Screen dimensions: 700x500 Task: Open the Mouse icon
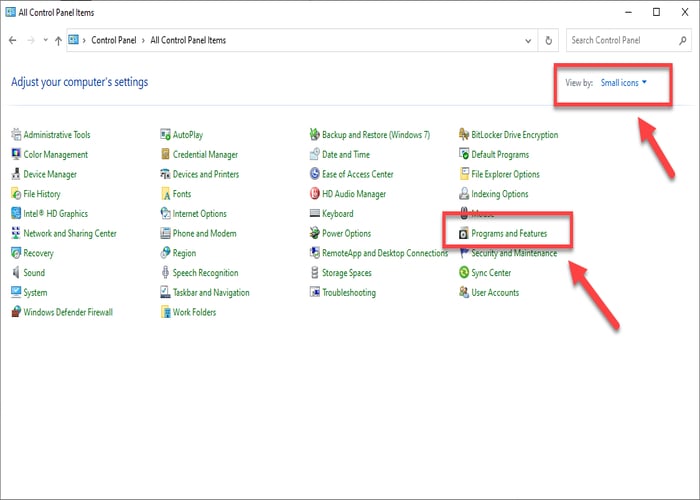[464, 212]
